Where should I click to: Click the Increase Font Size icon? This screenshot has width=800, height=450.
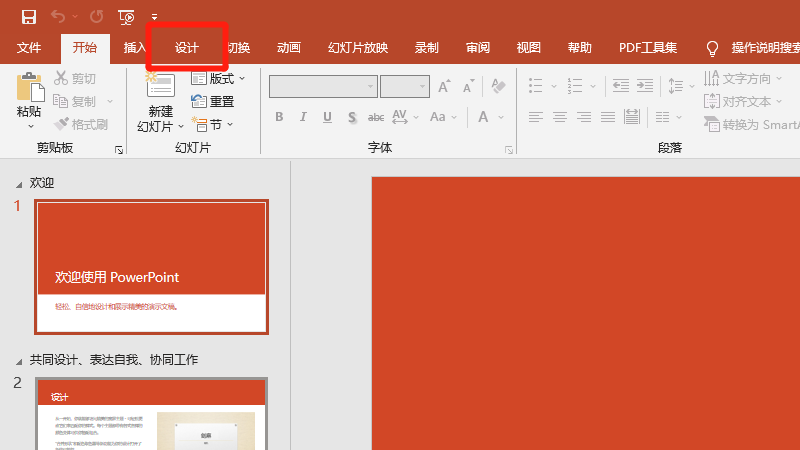444,87
